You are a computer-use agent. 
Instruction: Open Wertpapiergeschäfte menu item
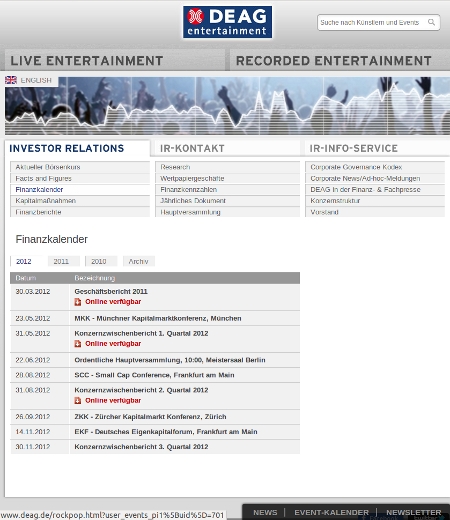pyautogui.click(x=227, y=178)
